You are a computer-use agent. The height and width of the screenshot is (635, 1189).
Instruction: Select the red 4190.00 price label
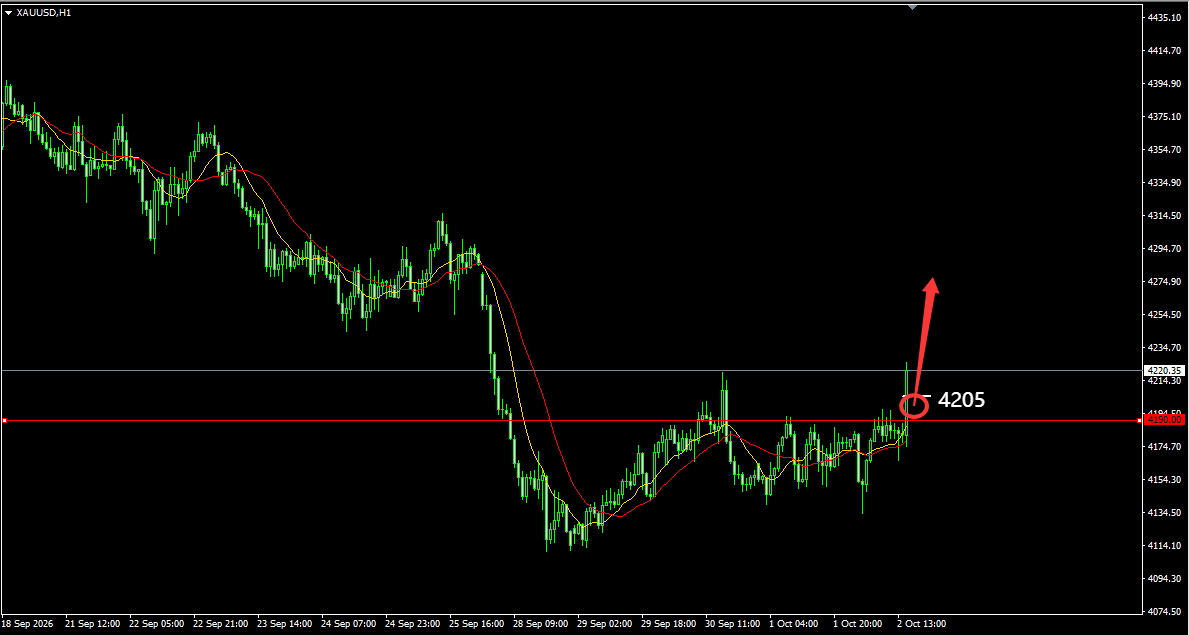1165,420
